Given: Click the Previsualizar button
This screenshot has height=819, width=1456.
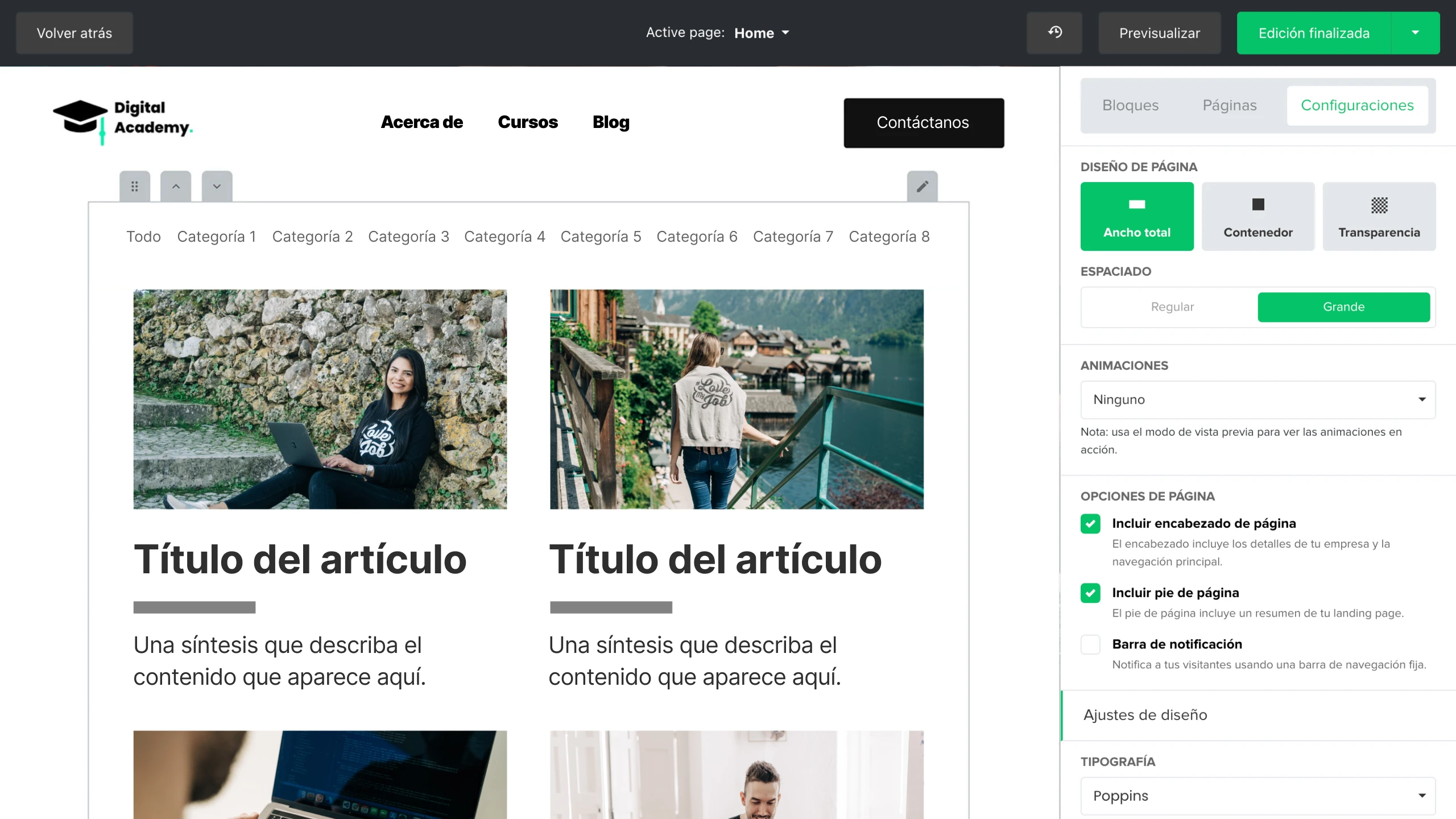Looking at the screenshot, I should point(1159,33).
